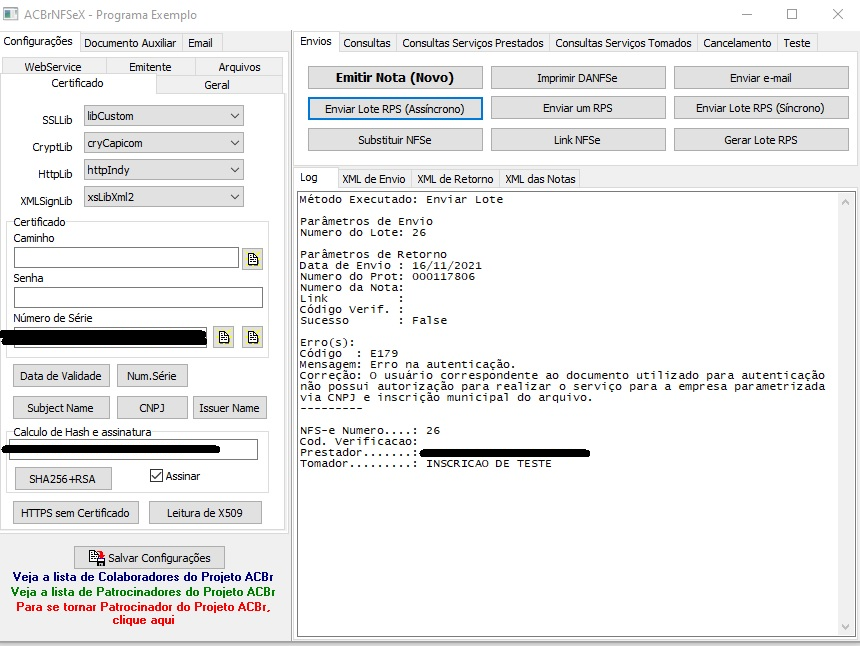Click the Enviar e-mail button

(761, 78)
